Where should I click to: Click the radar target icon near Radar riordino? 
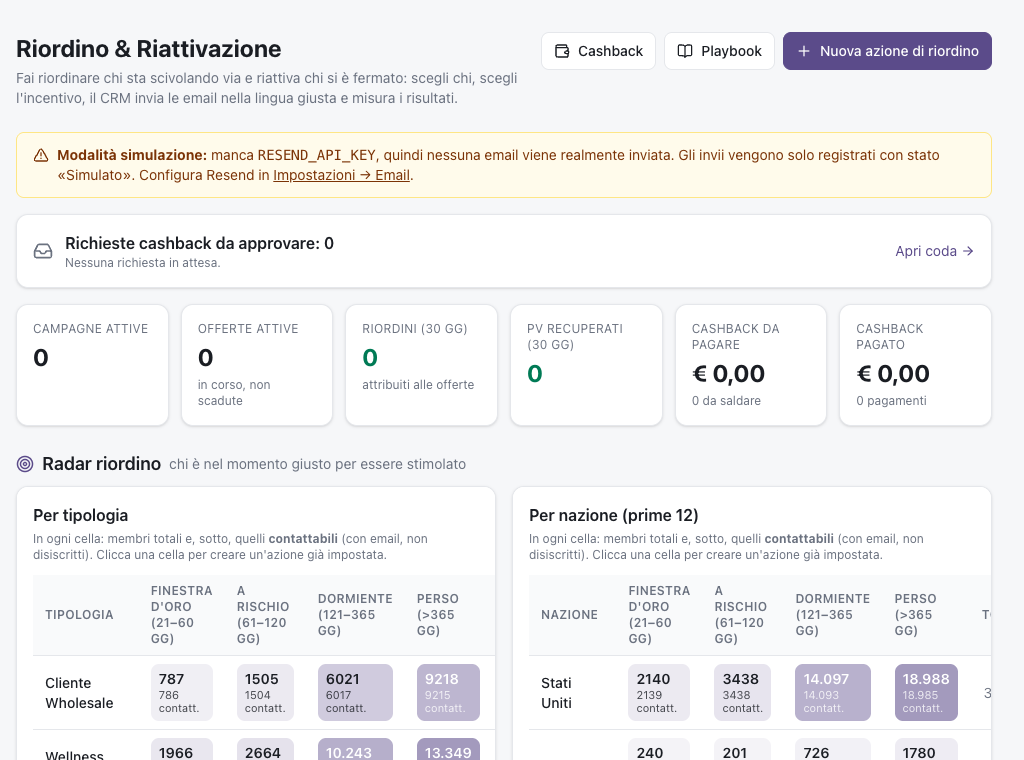tap(25, 464)
